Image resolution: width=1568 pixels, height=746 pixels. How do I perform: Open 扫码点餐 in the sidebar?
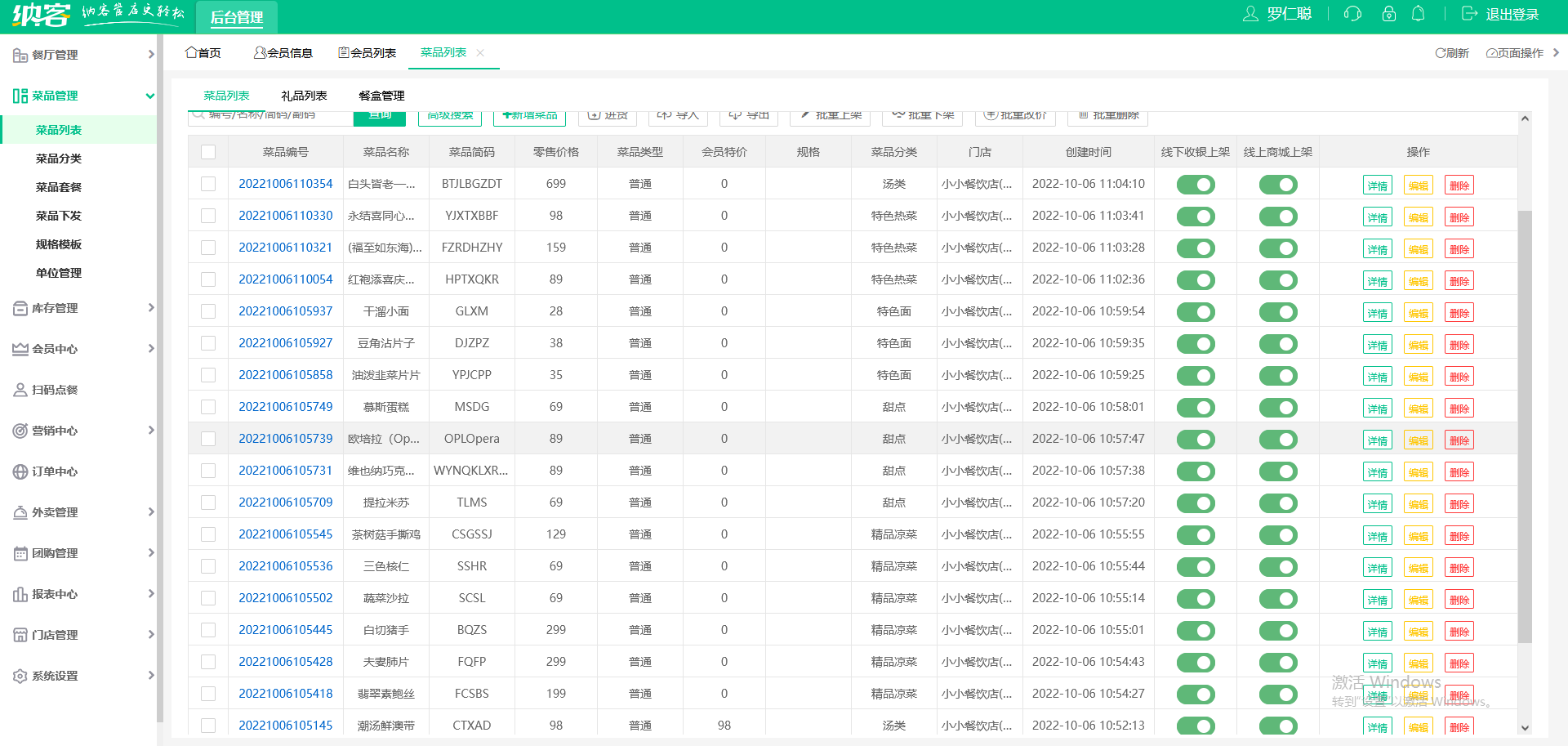(x=55, y=390)
